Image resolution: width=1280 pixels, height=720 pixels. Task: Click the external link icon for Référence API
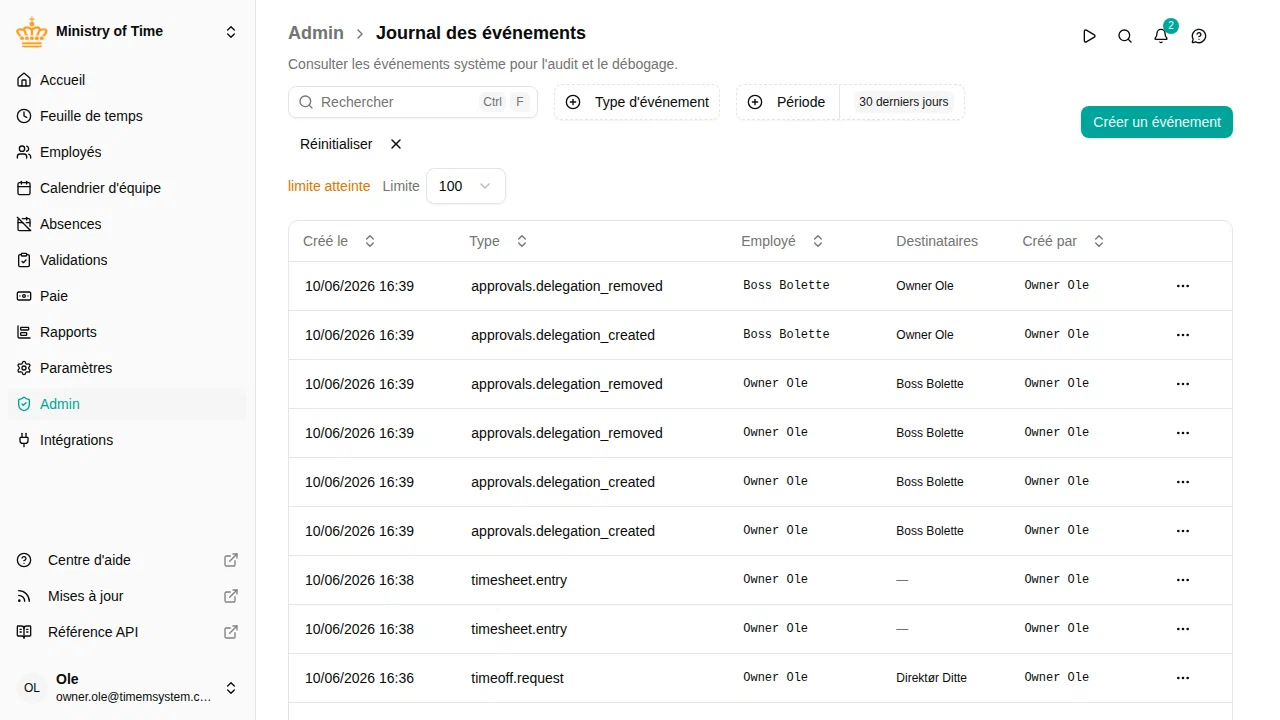tap(231, 632)
